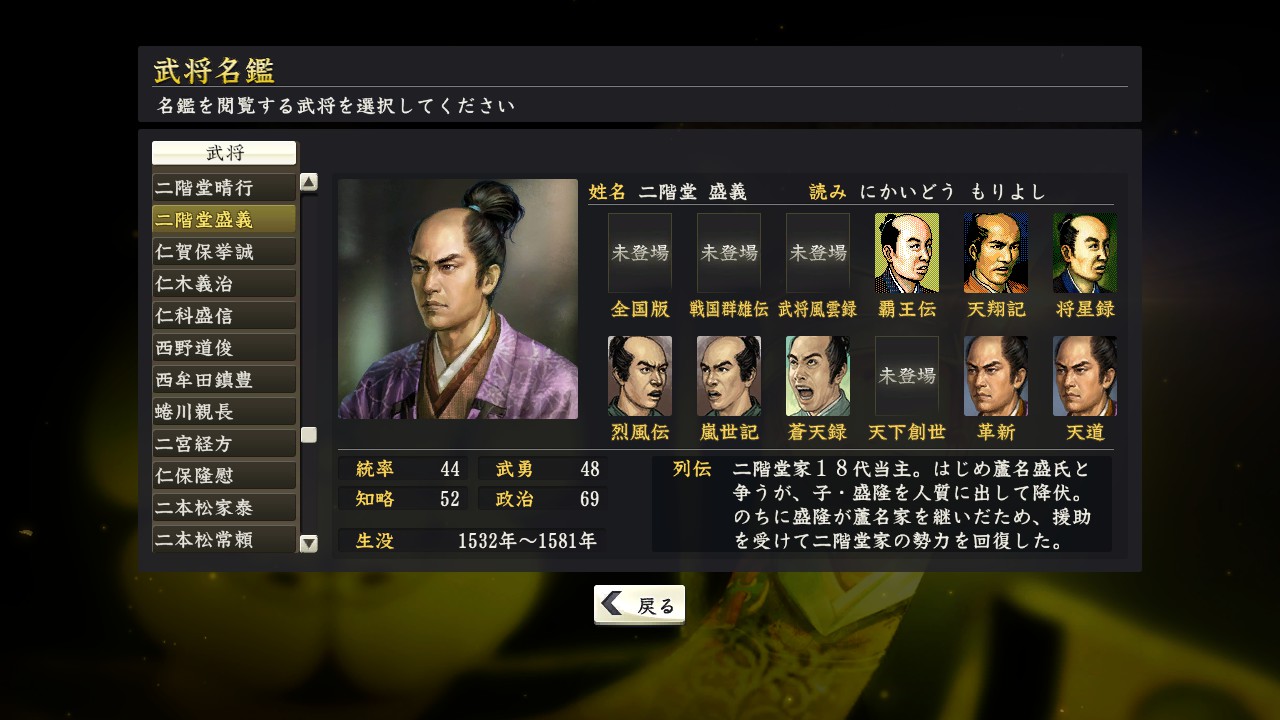Select the 覇王伝 portrait thumbnail
1280x720 pixels.
click(907, 253)
